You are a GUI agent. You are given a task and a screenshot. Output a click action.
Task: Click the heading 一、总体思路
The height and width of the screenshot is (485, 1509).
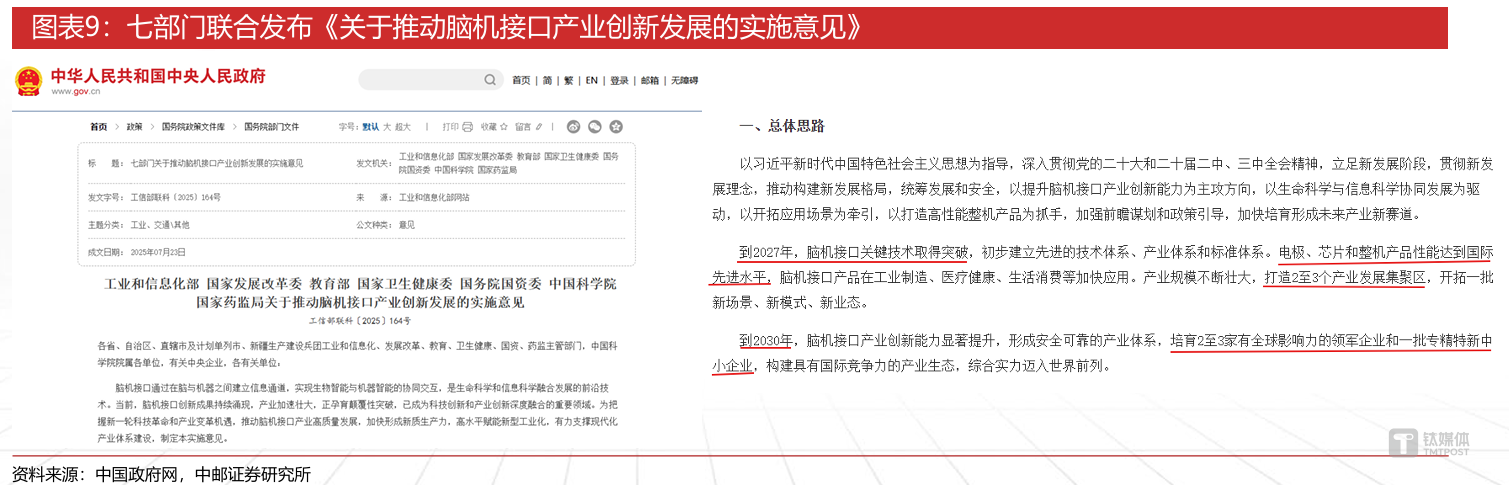[782, 126]
